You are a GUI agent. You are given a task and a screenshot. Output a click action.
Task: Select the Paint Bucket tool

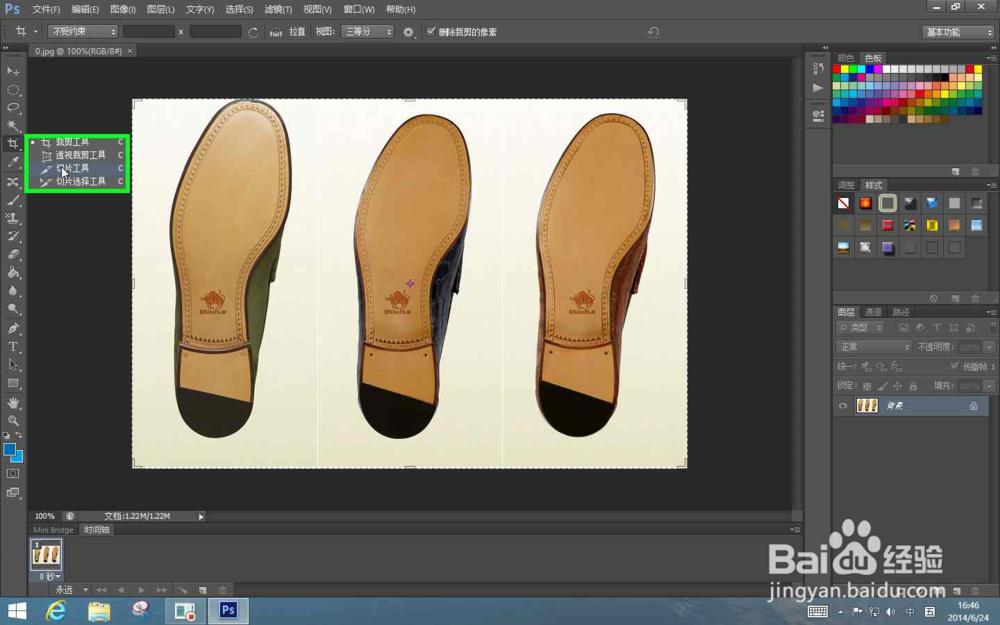coord(13,272)
